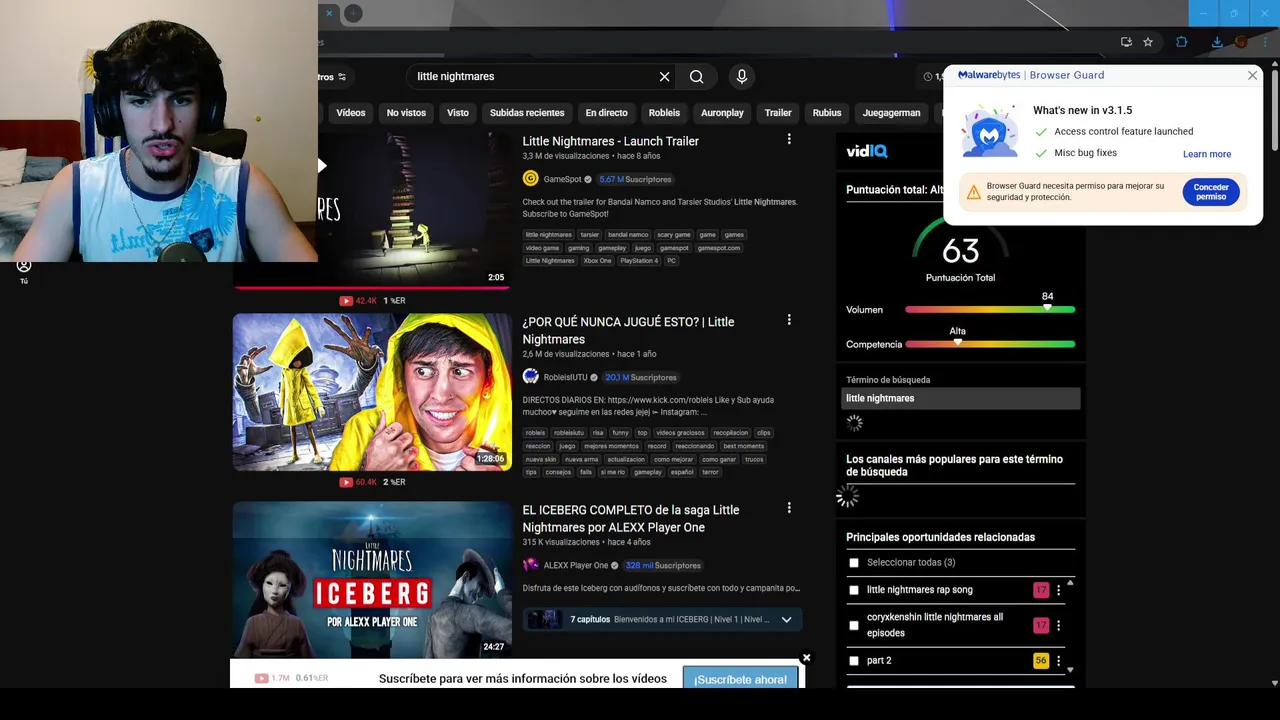Click the GameSpot channel avatar

pos(530,179)
